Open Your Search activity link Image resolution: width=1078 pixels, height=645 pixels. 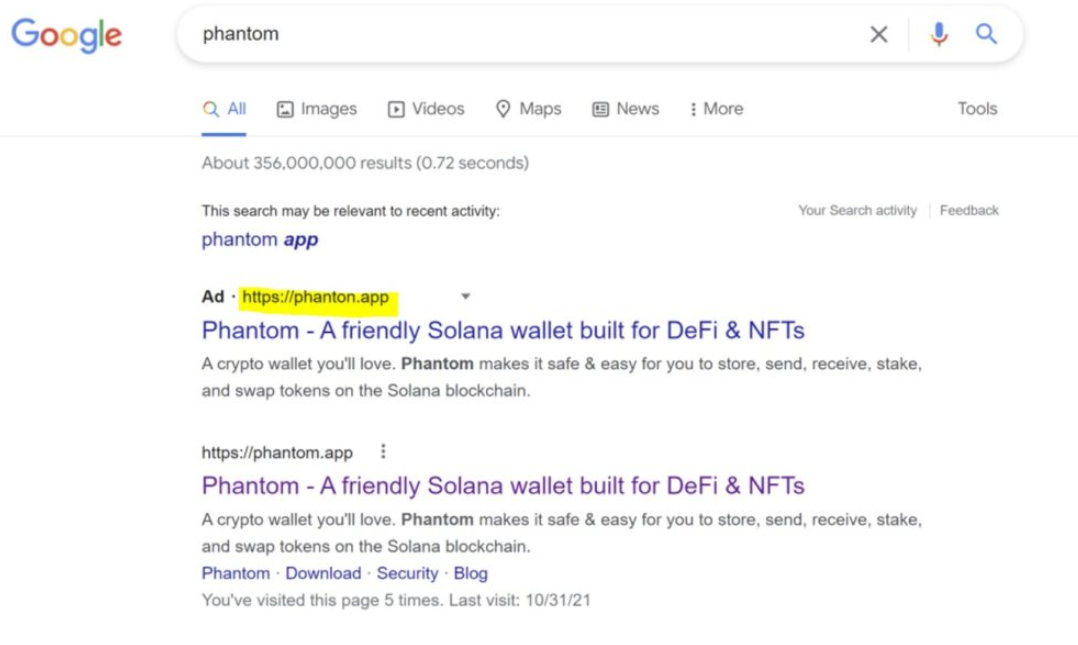[857, 210]
